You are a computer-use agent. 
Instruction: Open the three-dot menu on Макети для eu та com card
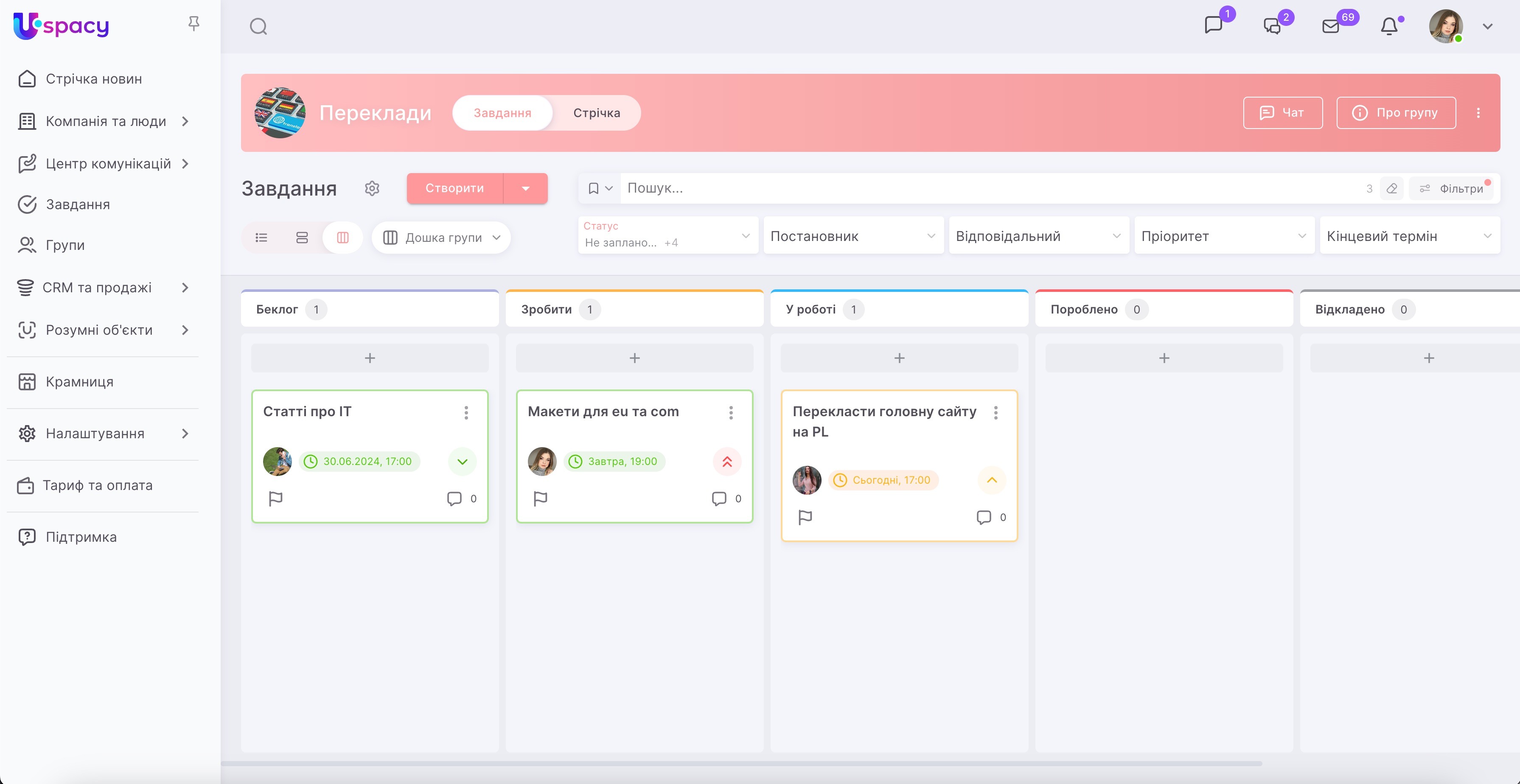pyautogui.click(x=730, y=412)
